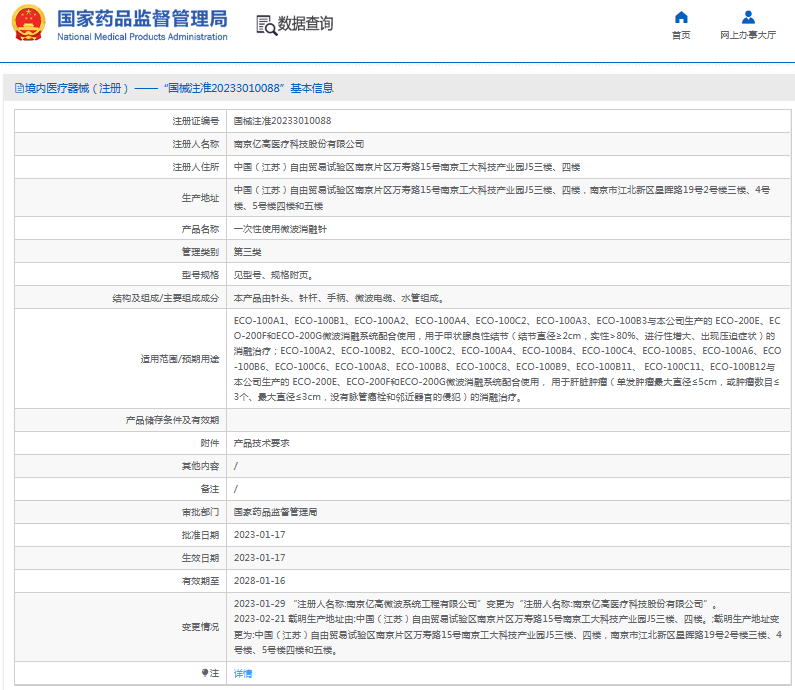795x690 pixels.
Task: Click the 批准日期 label
Action: coord(200,535)
